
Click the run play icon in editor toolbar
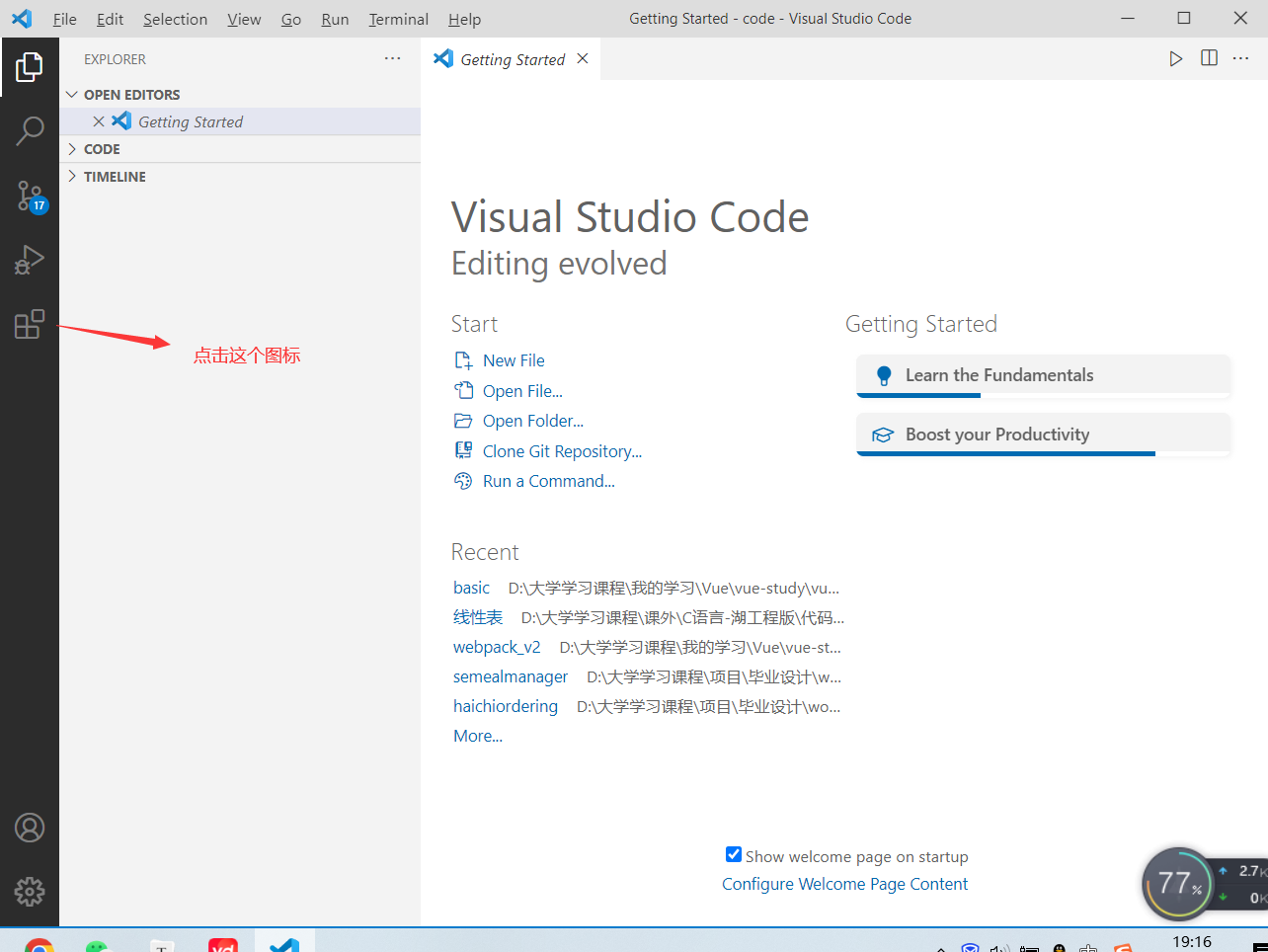coord(1175,59)
